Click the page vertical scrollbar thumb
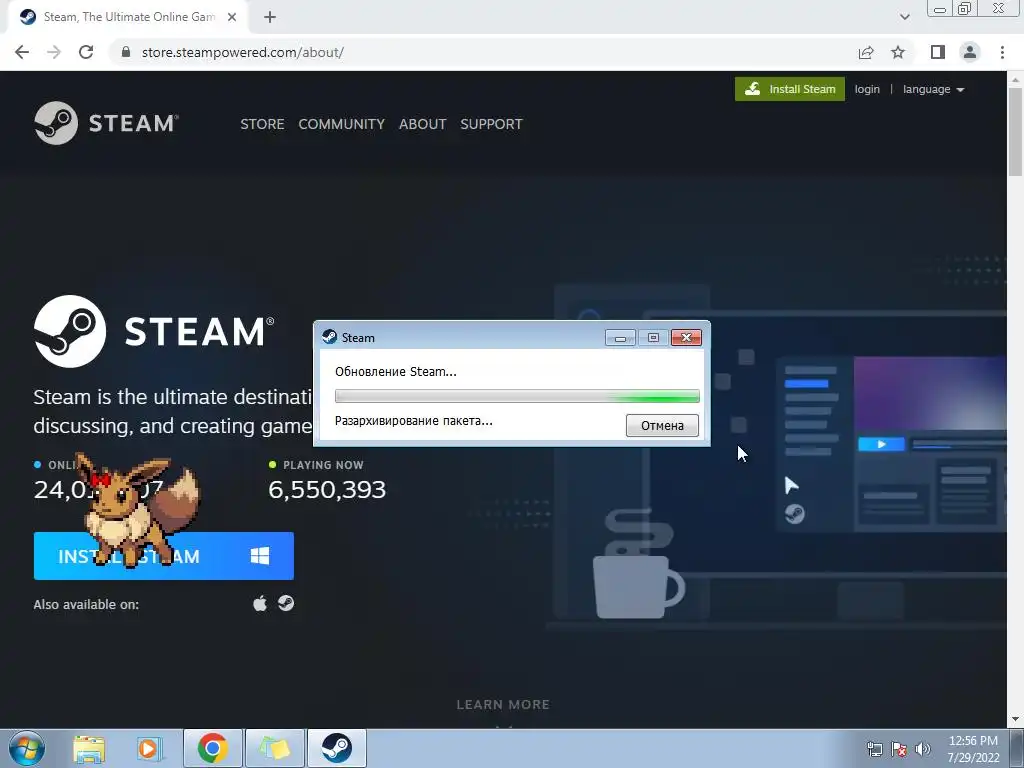Screen dimensions: 1024x768 pyautogui.click(x=1015, y=132)
